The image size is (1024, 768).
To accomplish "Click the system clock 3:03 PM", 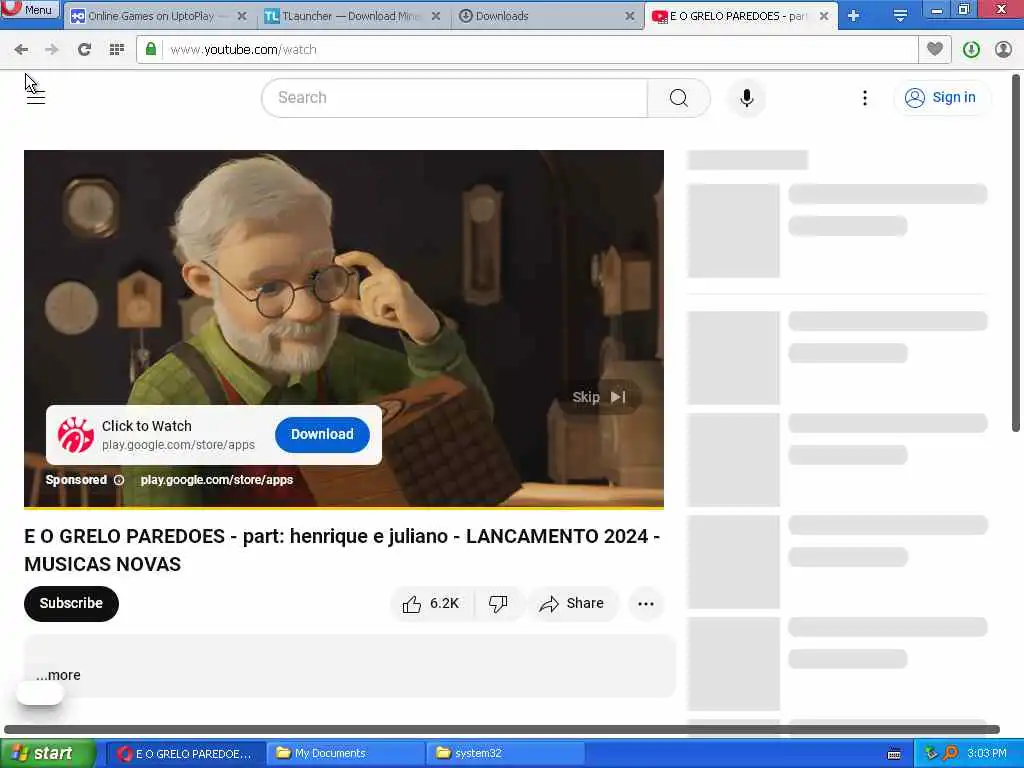I will tap(987, 754).
